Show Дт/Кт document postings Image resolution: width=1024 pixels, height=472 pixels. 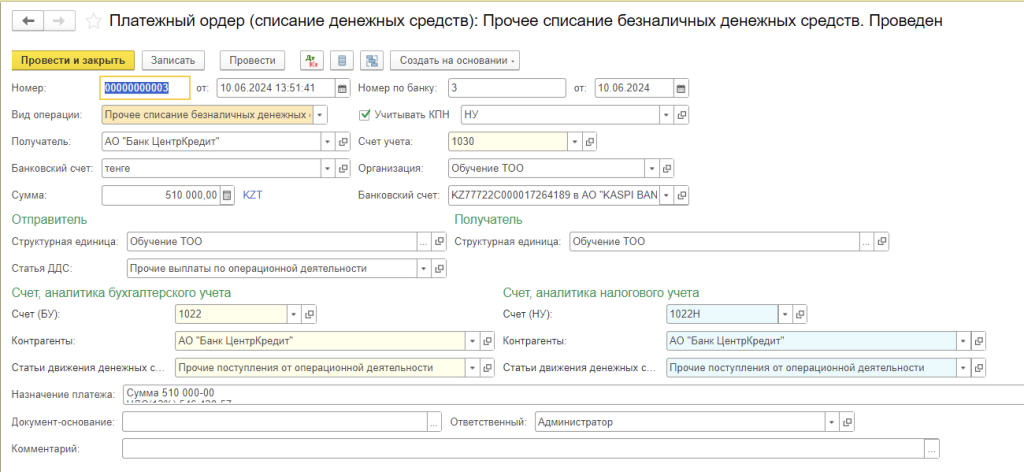click(311, 61)
